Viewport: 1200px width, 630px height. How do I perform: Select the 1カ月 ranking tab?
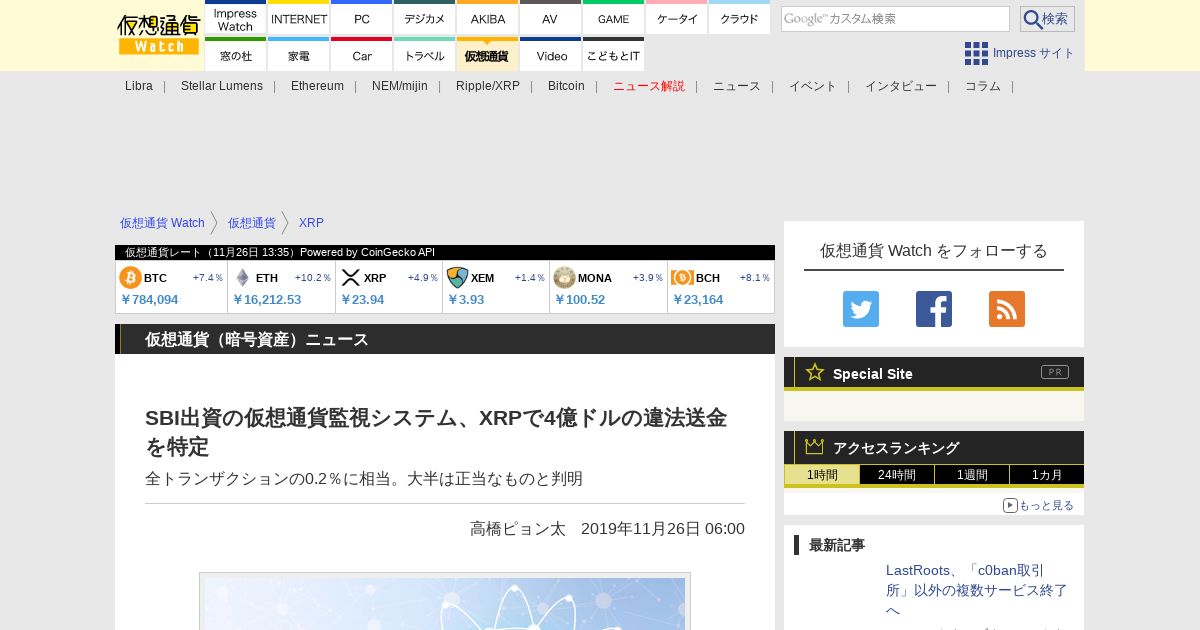coord(1047,475)
